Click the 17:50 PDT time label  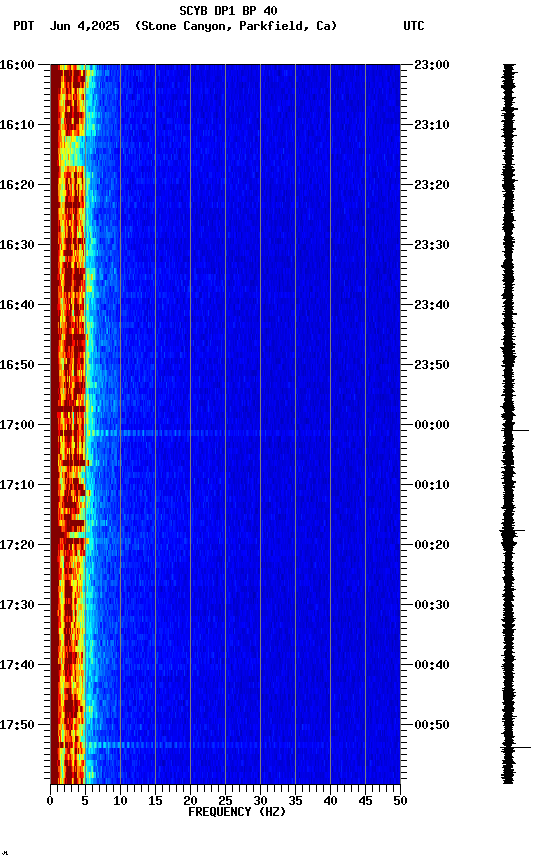tap(17, 726)
